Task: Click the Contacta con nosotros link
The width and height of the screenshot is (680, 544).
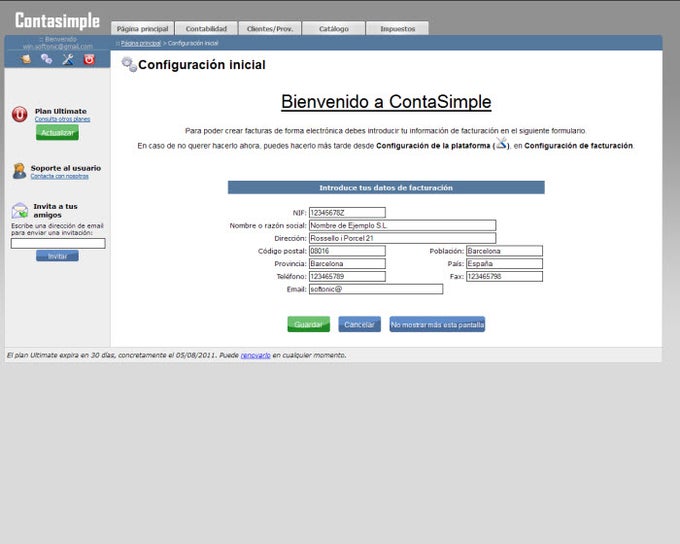Action: (x=59, y=176)
